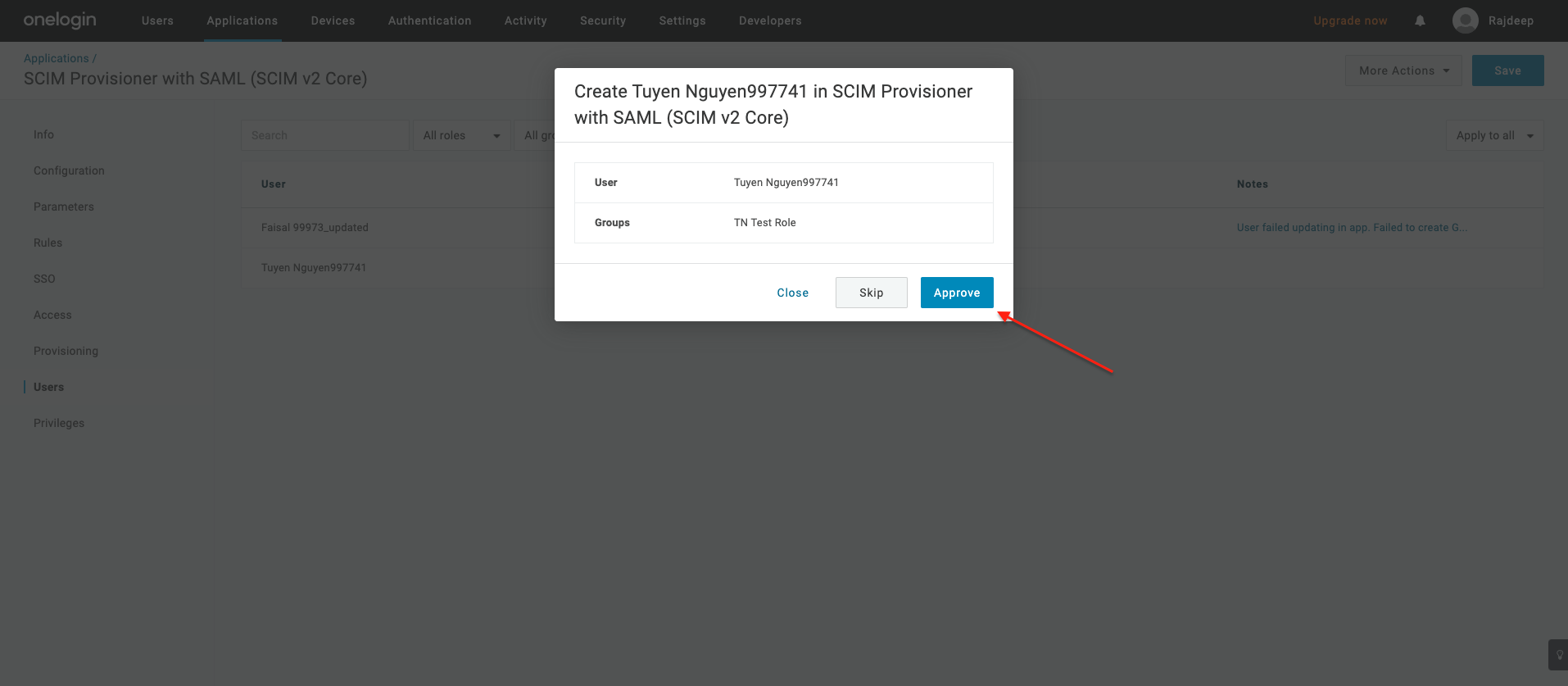Image resolution: width=1568 pixels, height=686 pixels.
Task: Go to the Configuration section
Action: tap(69, 170)
